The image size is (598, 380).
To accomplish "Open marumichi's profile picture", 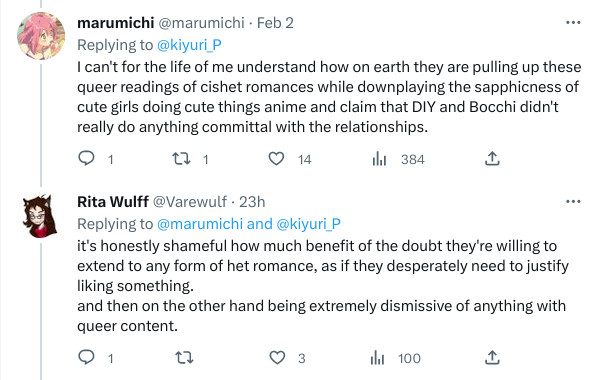I will coord(41,36).
